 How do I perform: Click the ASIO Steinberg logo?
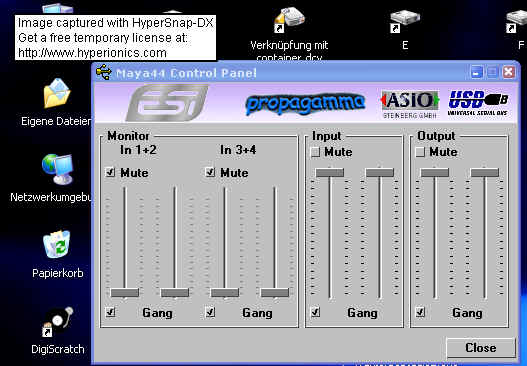tap(410, 104)
